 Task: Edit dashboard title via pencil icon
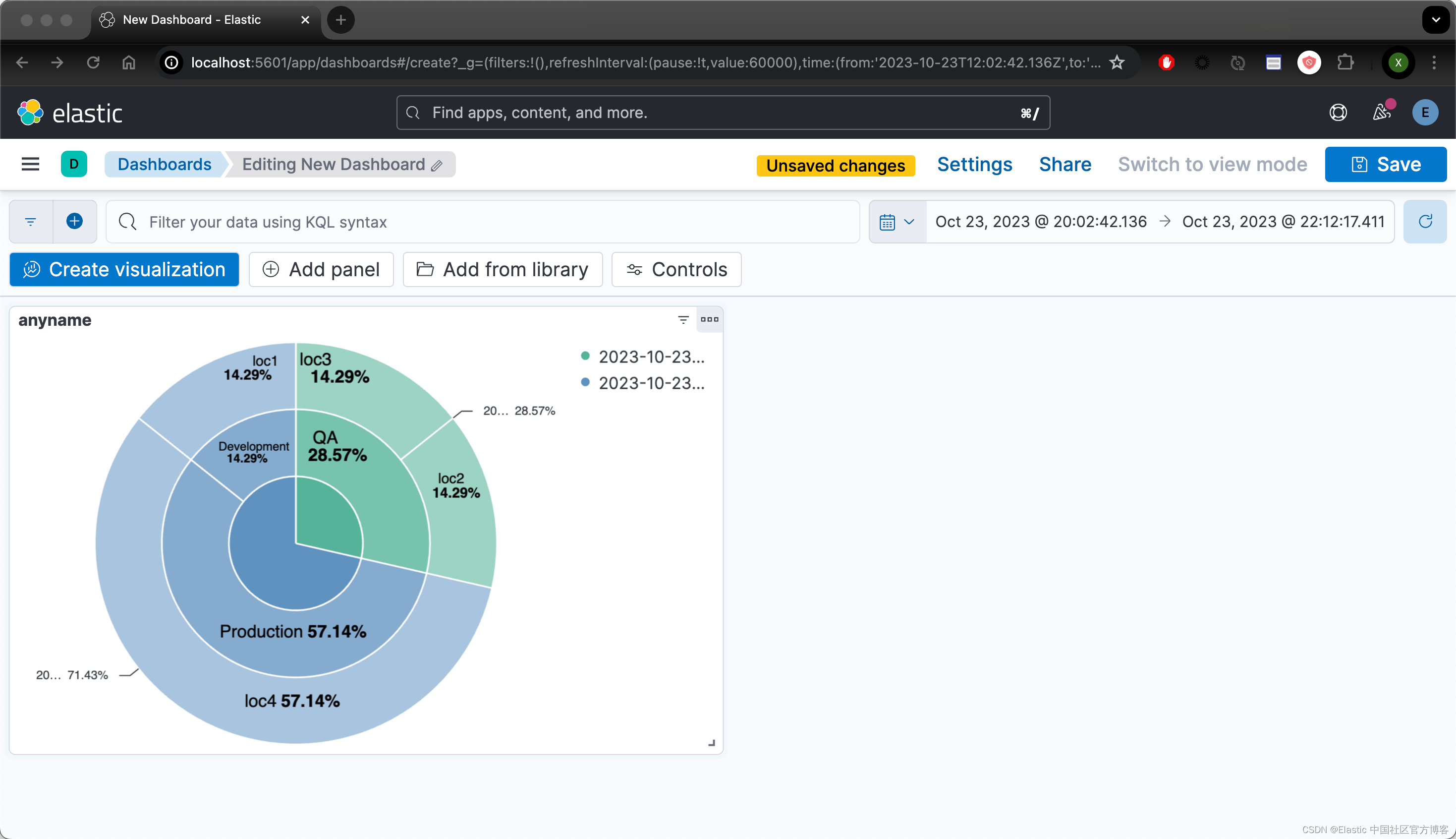(x=437, y=166)
